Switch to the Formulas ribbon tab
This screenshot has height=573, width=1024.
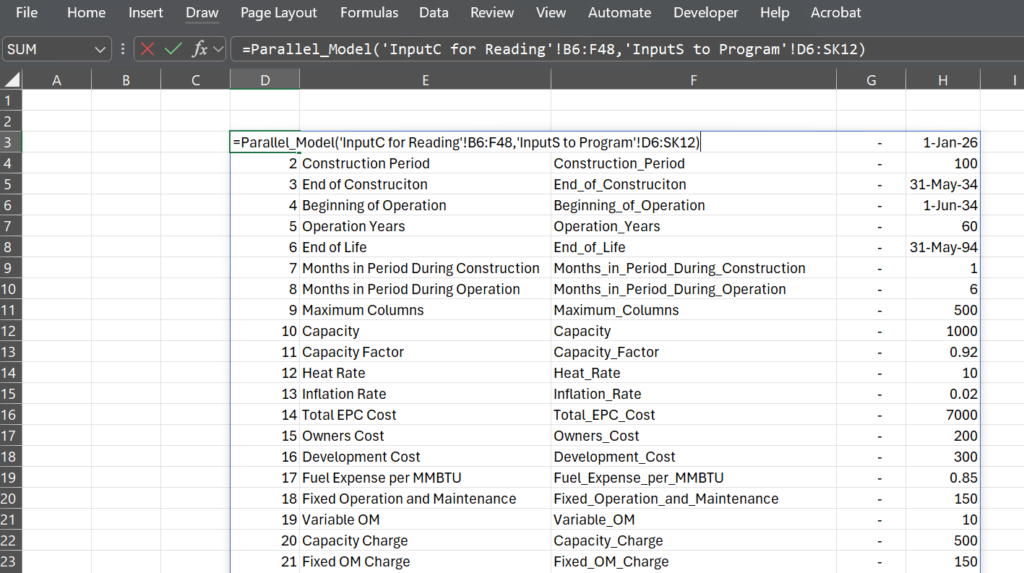(x=369, y=12)
